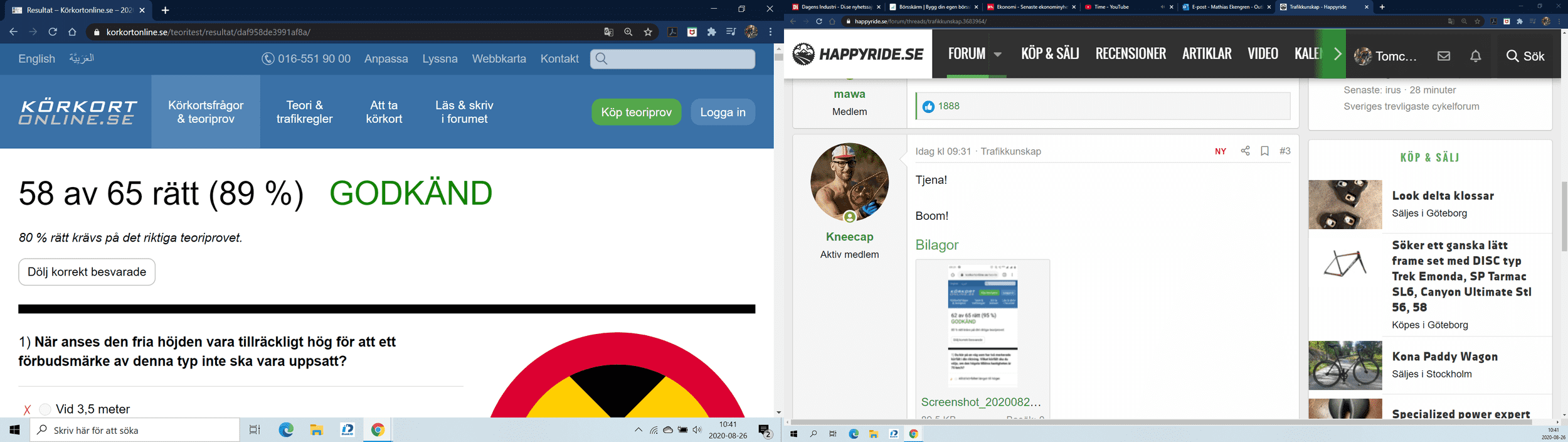
Task: Click the Lyssna link
Action: tap(440, 58)
